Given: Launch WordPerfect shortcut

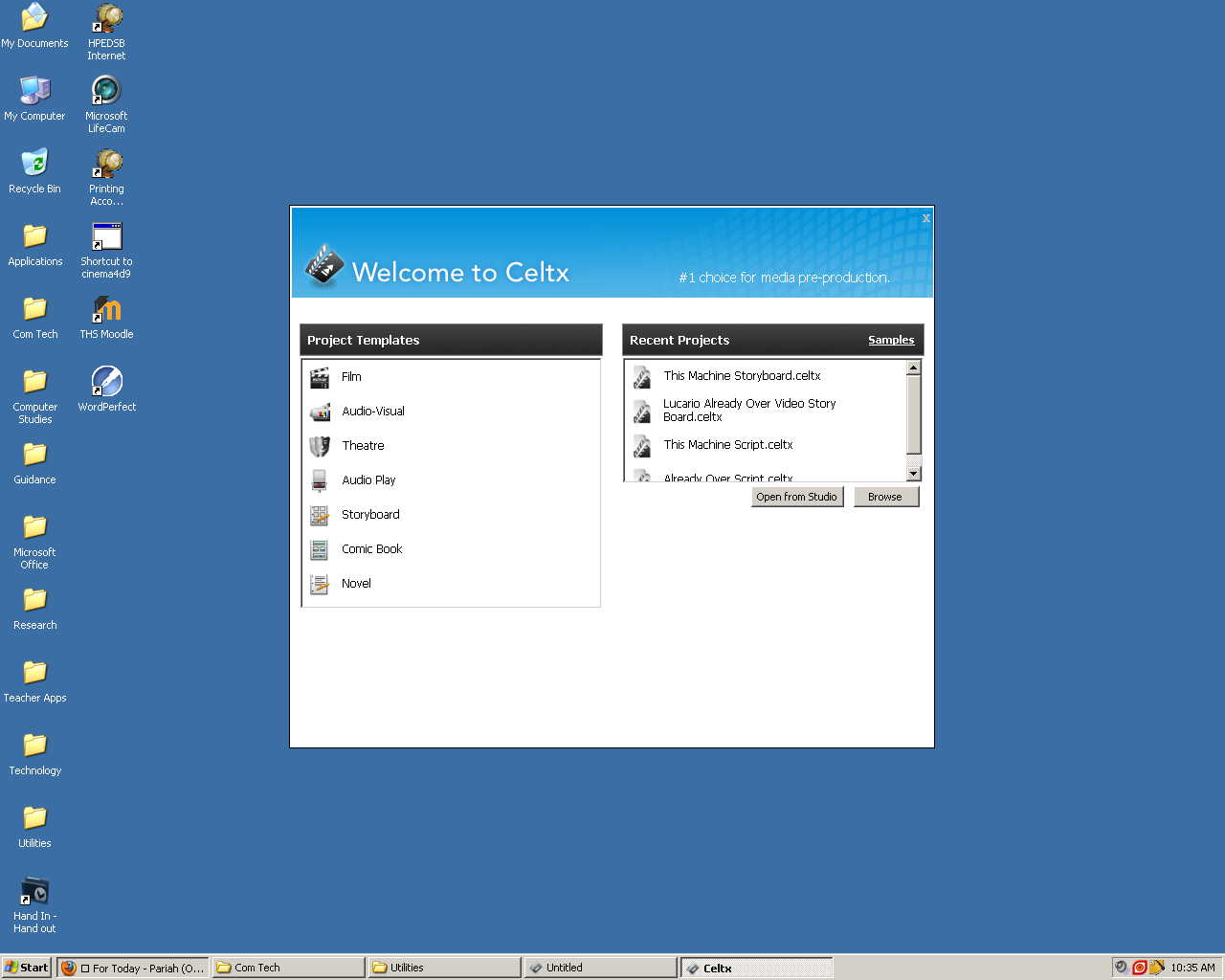Looking at the screenshot, I should coord(106,381).
